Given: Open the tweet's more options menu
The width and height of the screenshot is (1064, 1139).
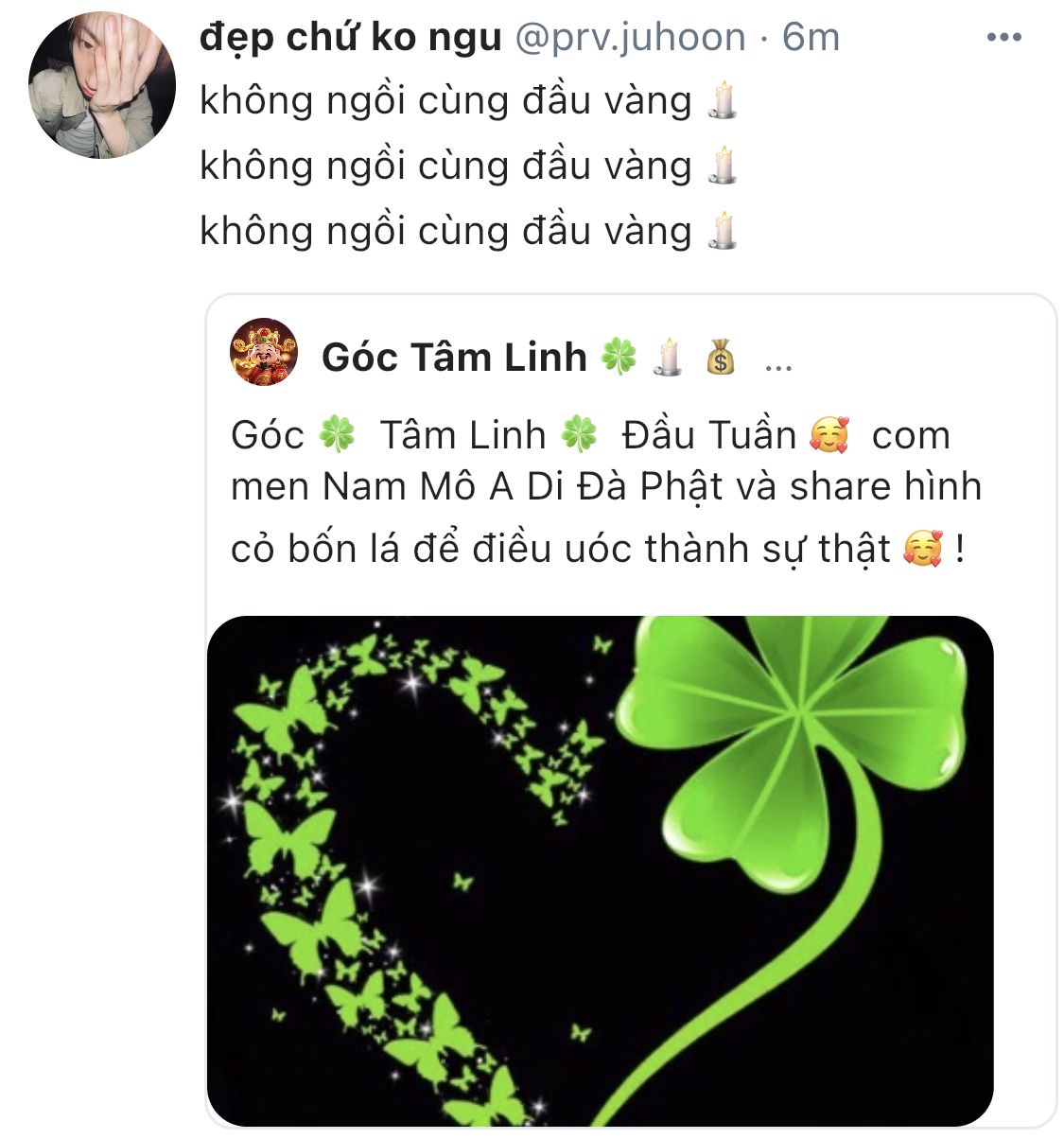Looking at the screenshot, I should coord(1003,38).
